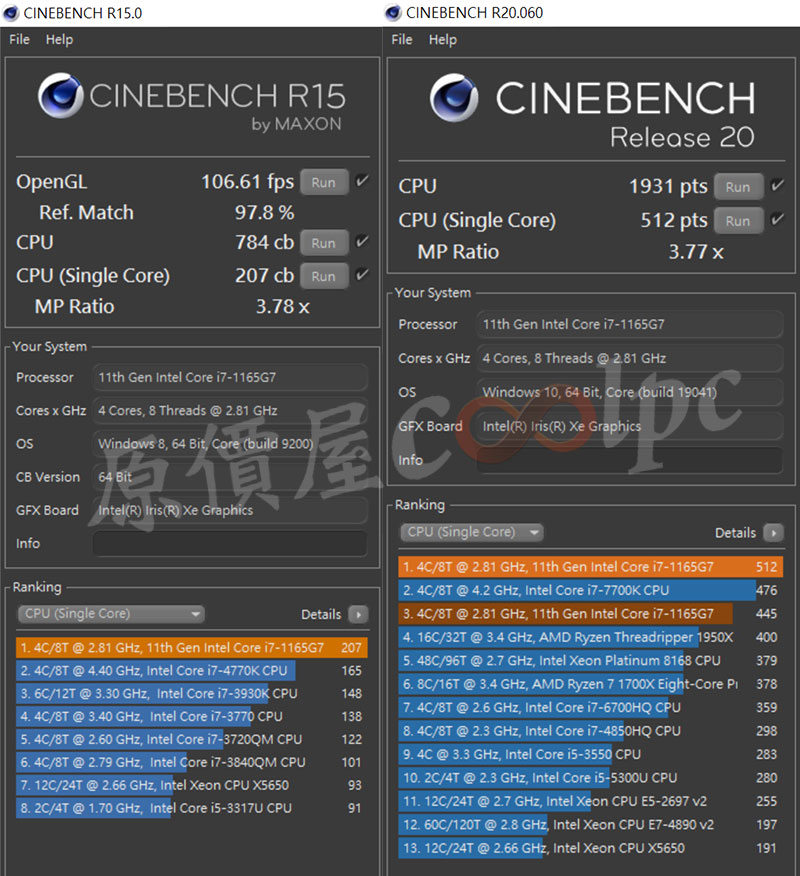Click the Ref. Match value 97.8 %
The width and height of the screenshot is (800, 876).
[264, 213]
